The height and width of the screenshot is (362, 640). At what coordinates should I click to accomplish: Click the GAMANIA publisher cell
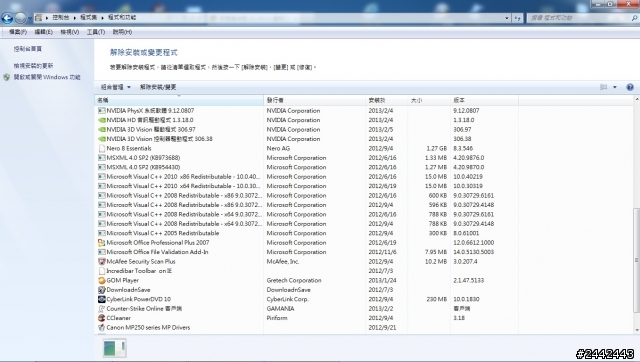click(280, 309)
